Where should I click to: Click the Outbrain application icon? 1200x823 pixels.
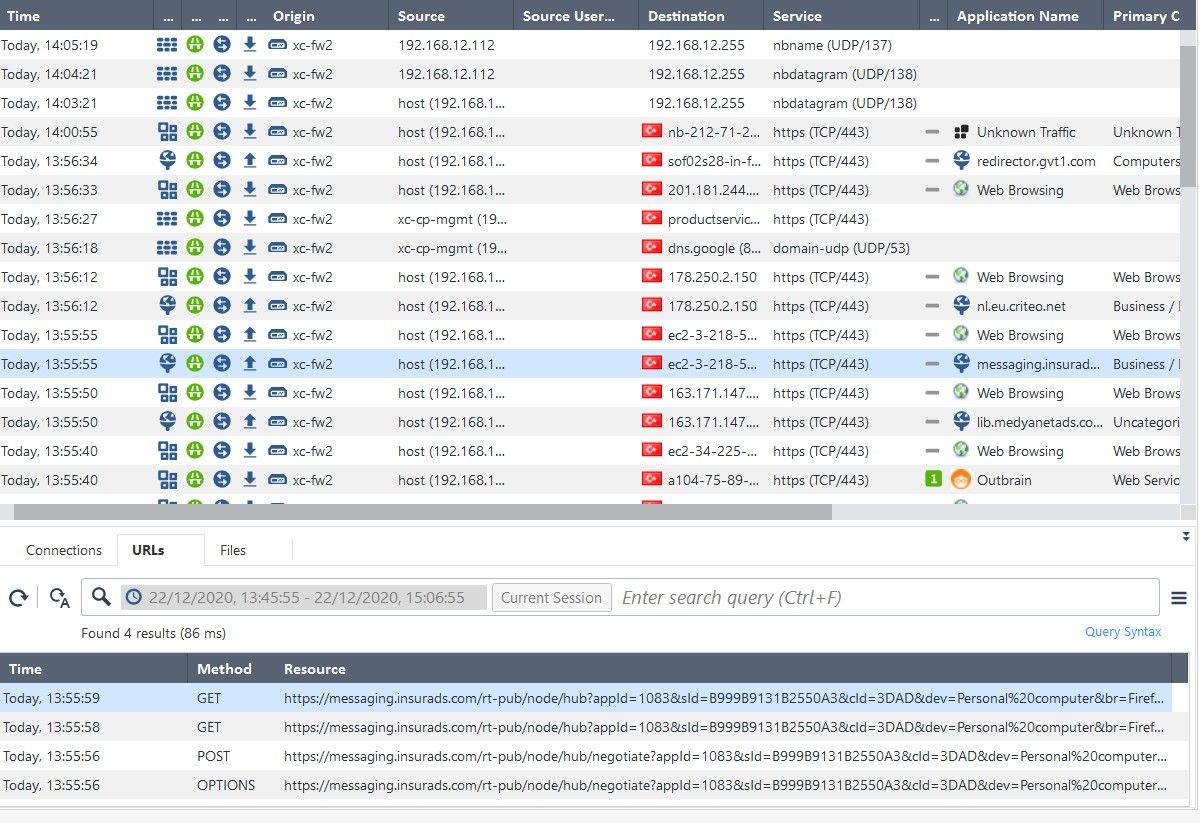tap(961, 480)
